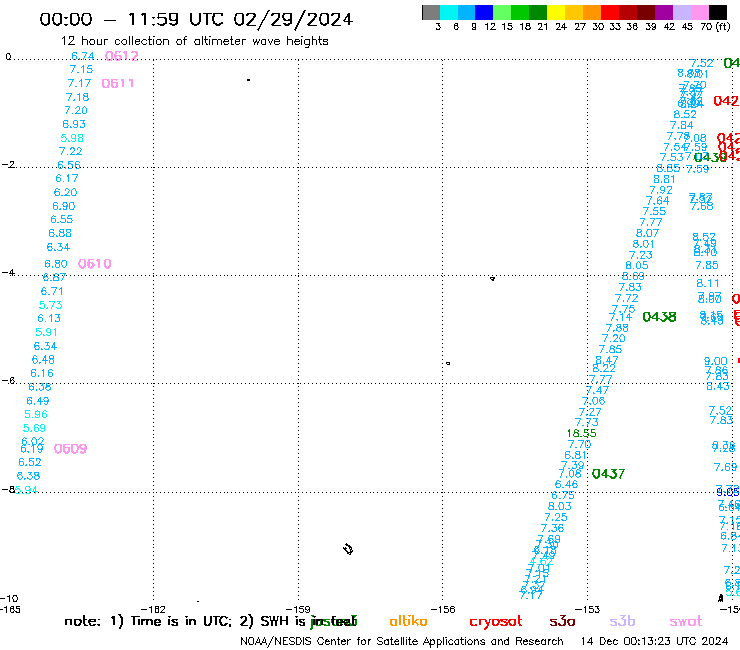The height and width of the screenshot is (650, 740).
Task: Click the green time label '0437'
Action: click(608, 473)
